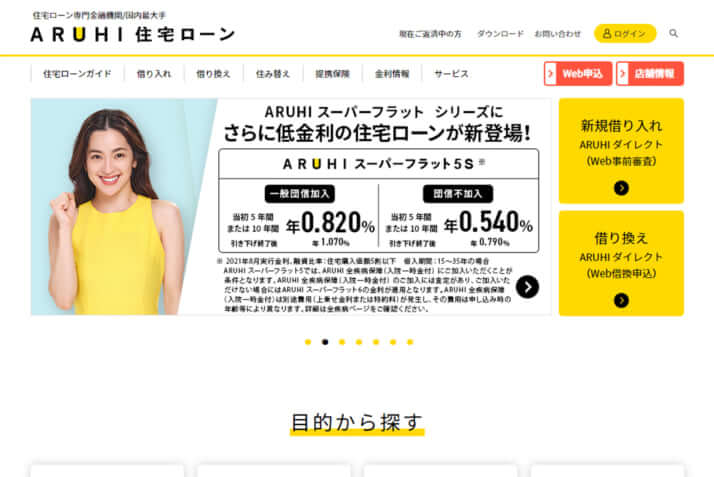Click the 一般団信加入 label
Viewport: 714px width, 477px height.
pos(300,193)
